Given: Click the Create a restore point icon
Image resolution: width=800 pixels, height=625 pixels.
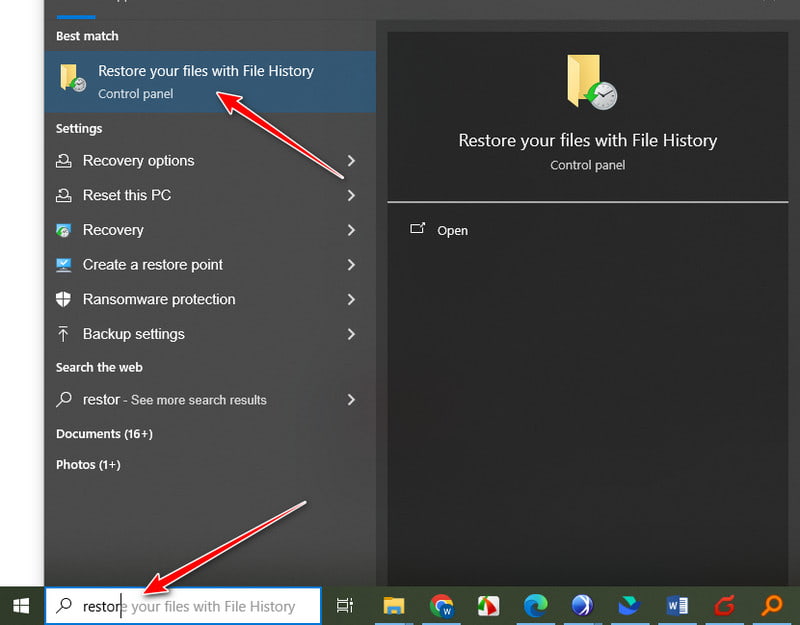Looking at the screenshot, I should point(64,265).
